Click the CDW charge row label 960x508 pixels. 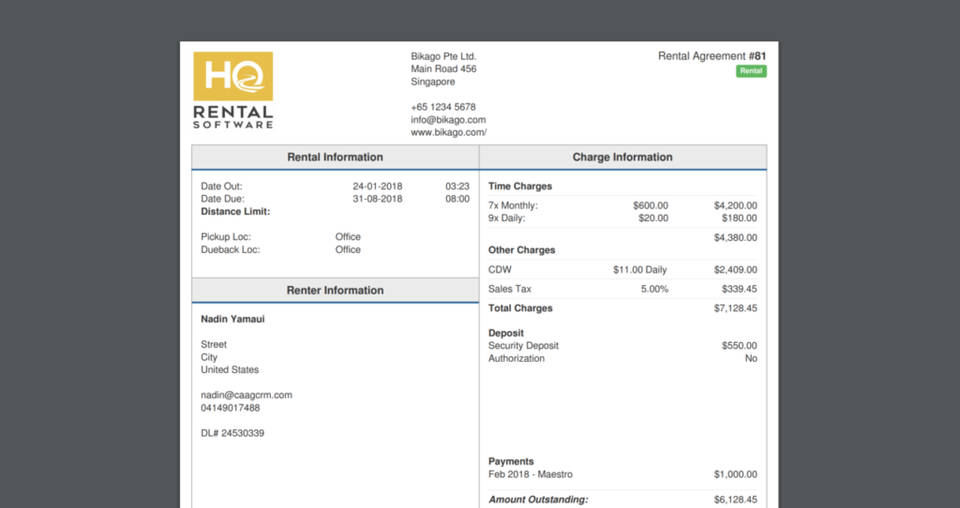click(500, 270)
